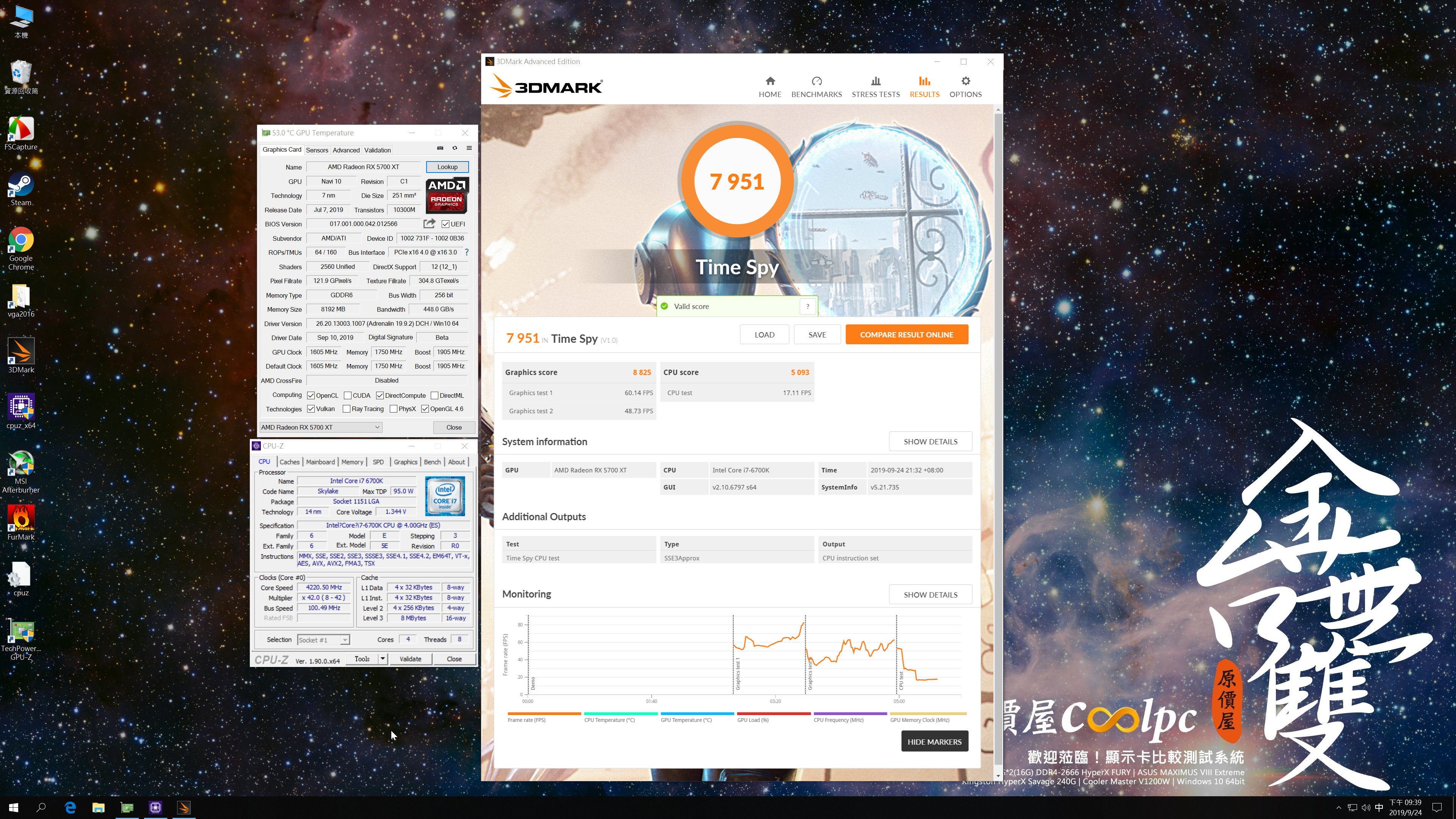Toggle PhysX checkbox
The width and height of the screenshot is (1456, 819).
[394, 409]
